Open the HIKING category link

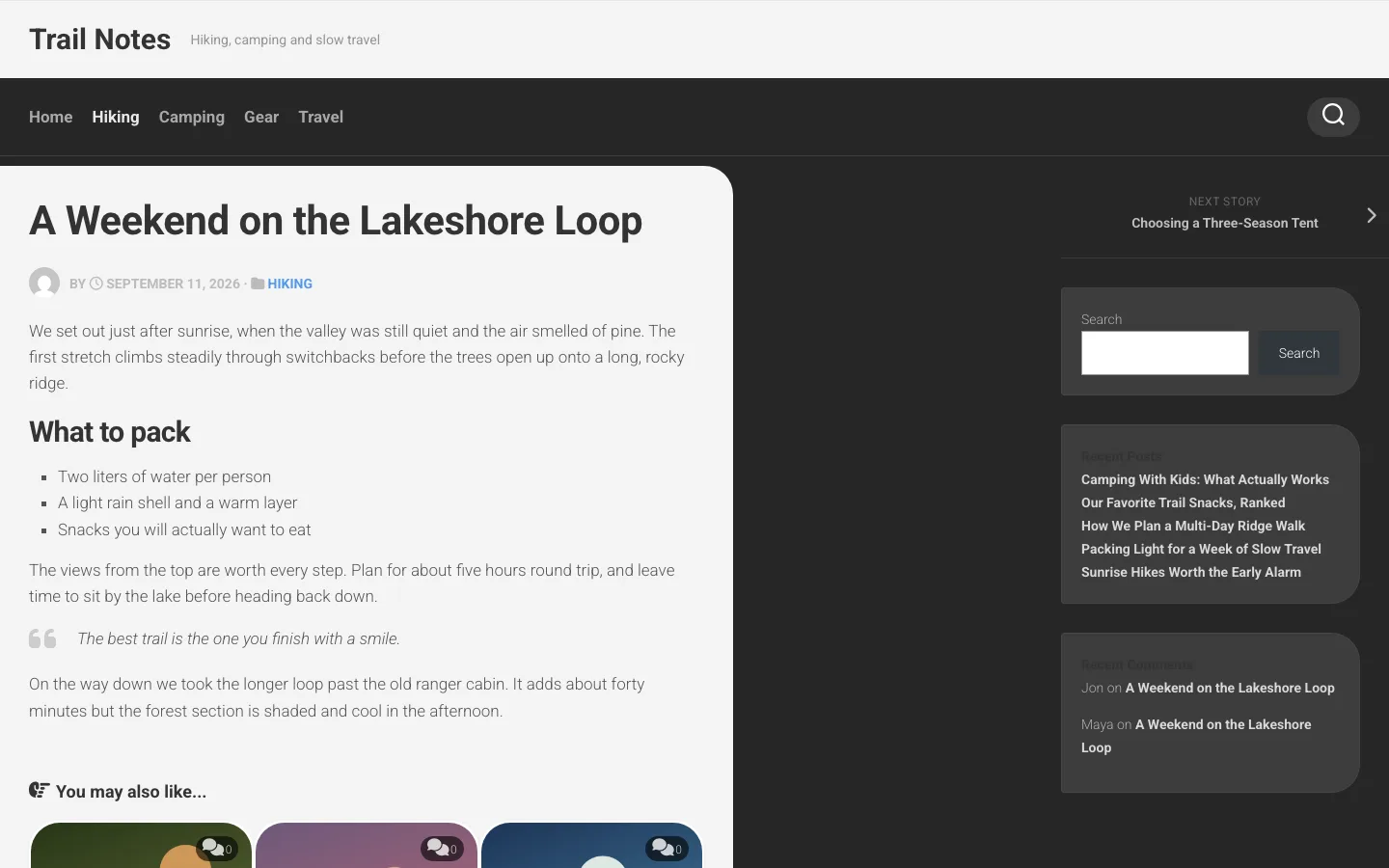point(289,284)
